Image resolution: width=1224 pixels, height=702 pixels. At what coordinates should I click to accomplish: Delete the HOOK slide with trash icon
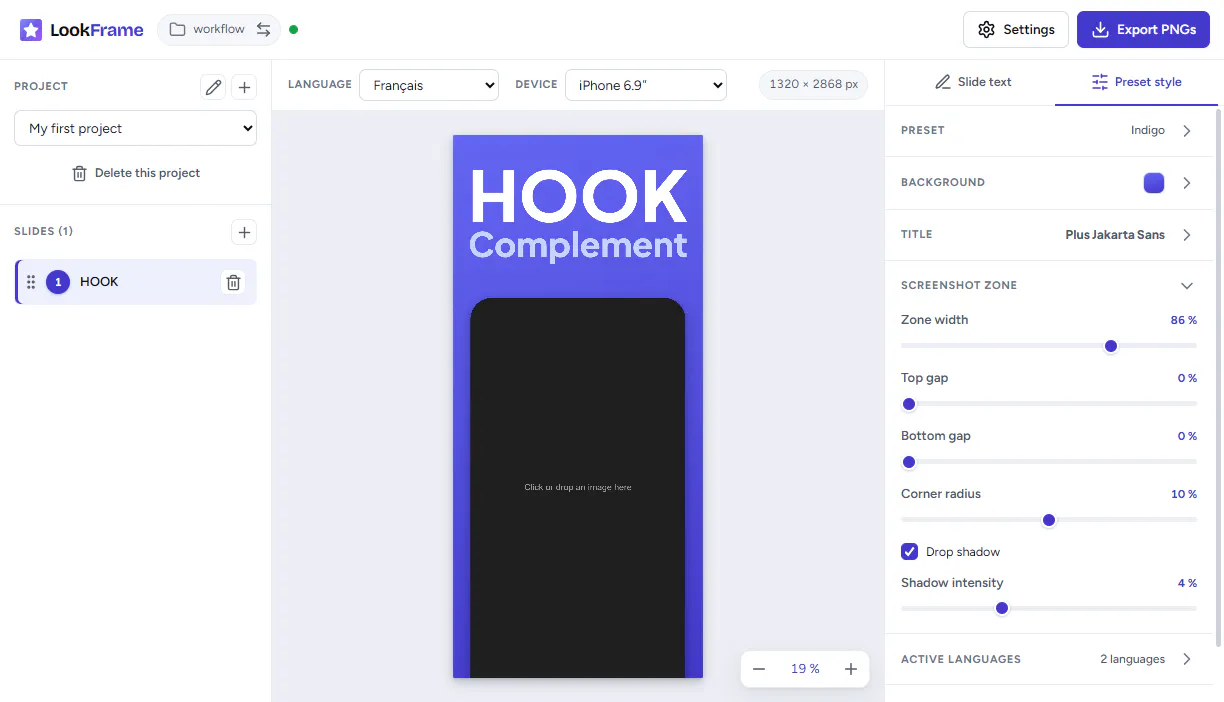coord(233,282)
